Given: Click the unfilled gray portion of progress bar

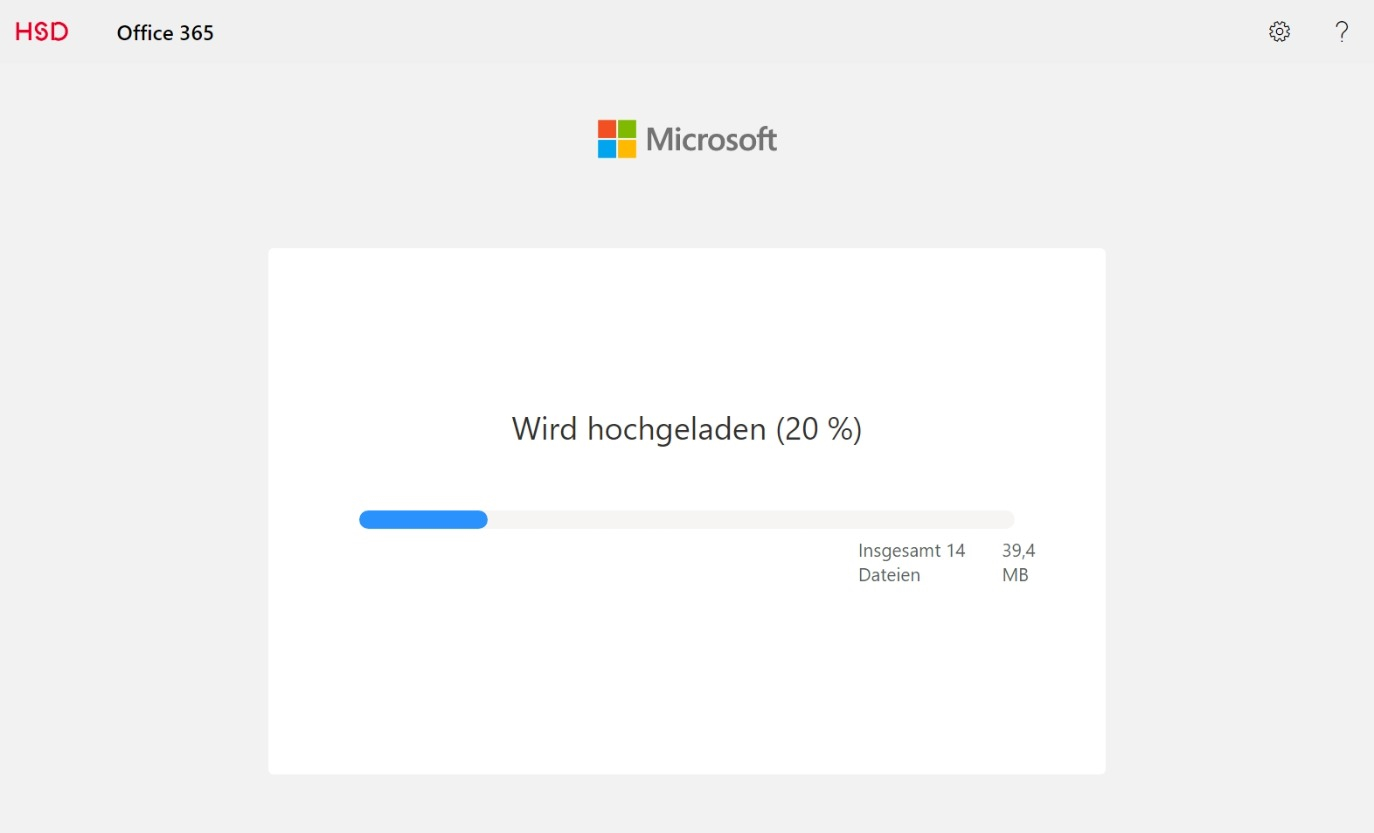Looking at the screenshot, I should [750, 520].
